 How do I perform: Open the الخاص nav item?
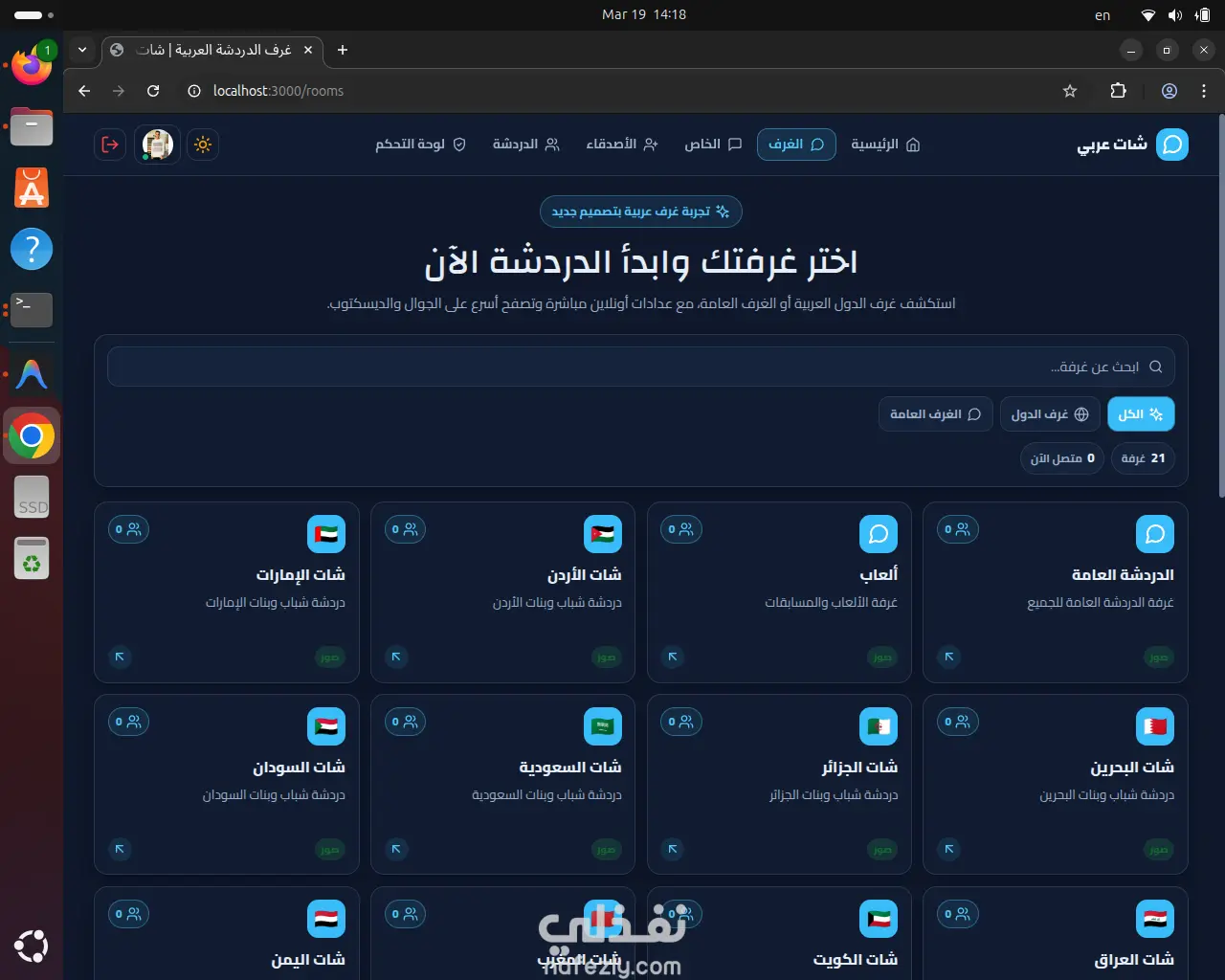(x=713, y=145)
